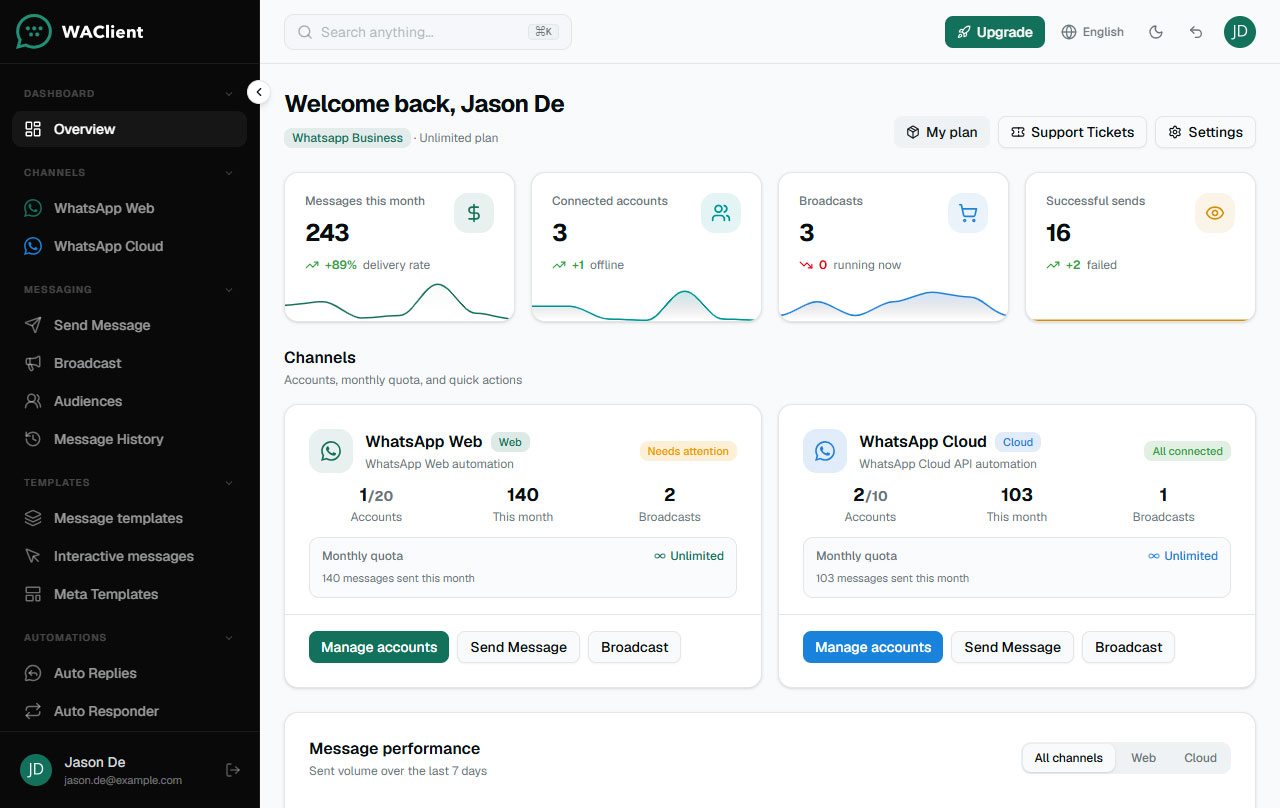Click the +89% delivery rate text
The height and width of the screenshot is (808, 1280).
pos(367,265)
